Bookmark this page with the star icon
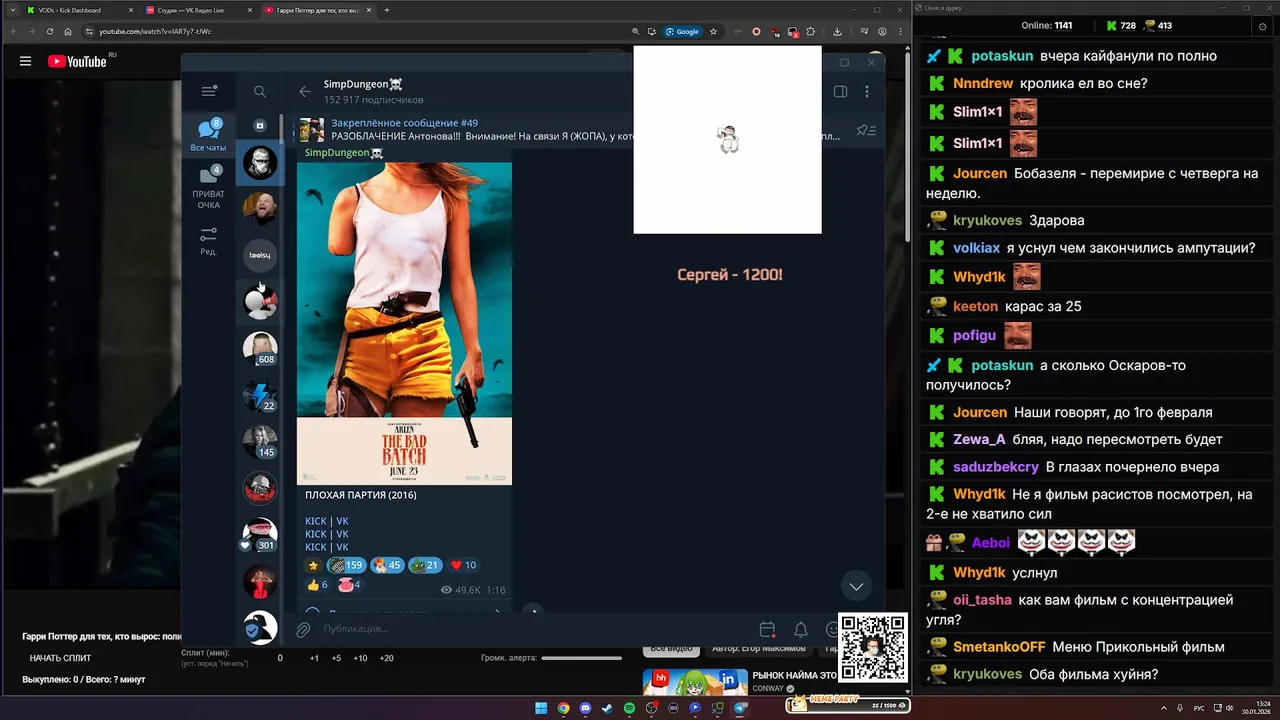Screen dimensions: 1280x720 [713, 31]
